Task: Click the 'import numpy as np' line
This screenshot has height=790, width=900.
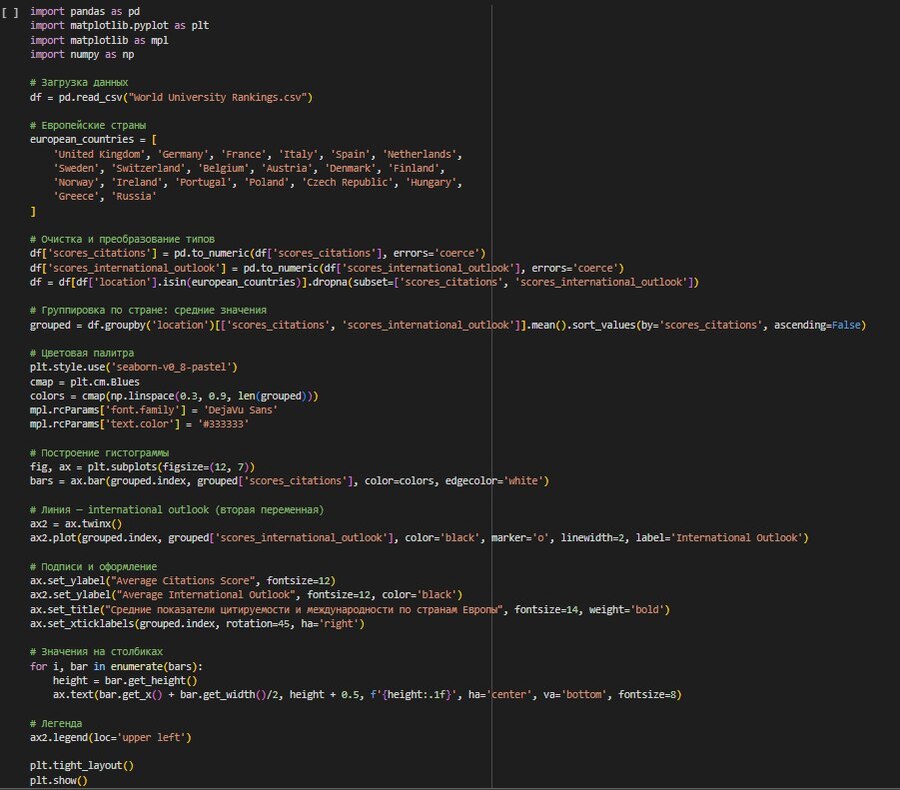Action: [x=82, y=55]
